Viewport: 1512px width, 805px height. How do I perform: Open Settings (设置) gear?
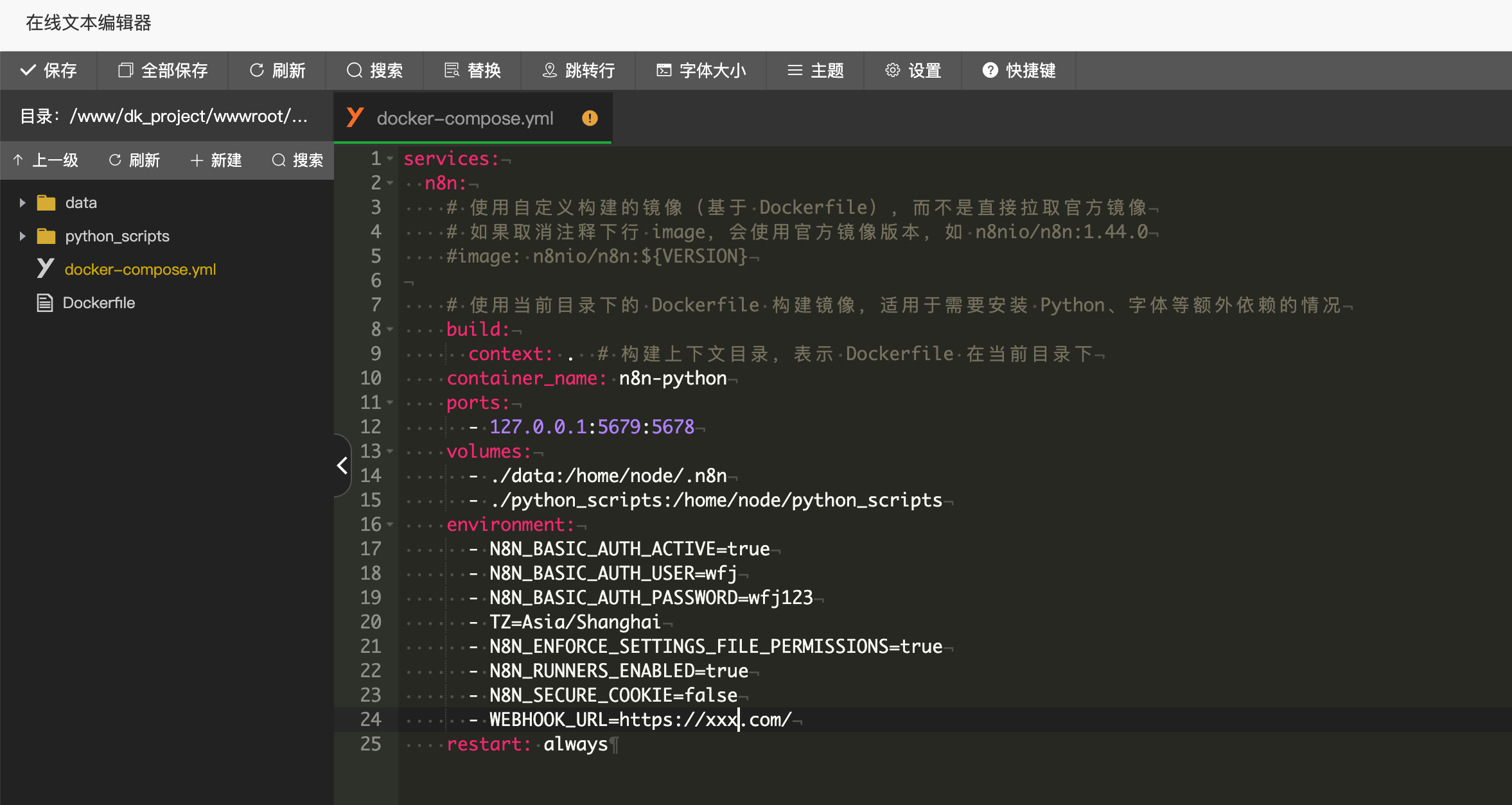(913, 70)
